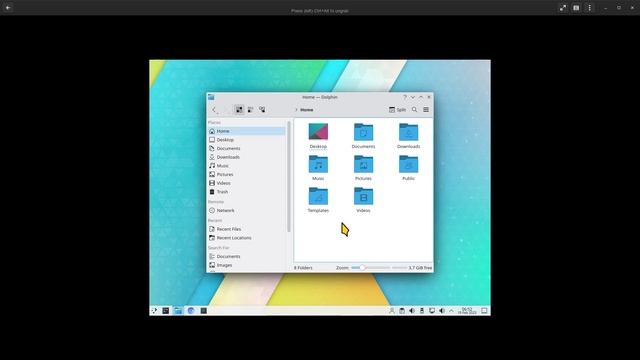Click the free disk space bar in the status bar
The height and width of the screenshot is (360, 640).
tap(399, 268)
